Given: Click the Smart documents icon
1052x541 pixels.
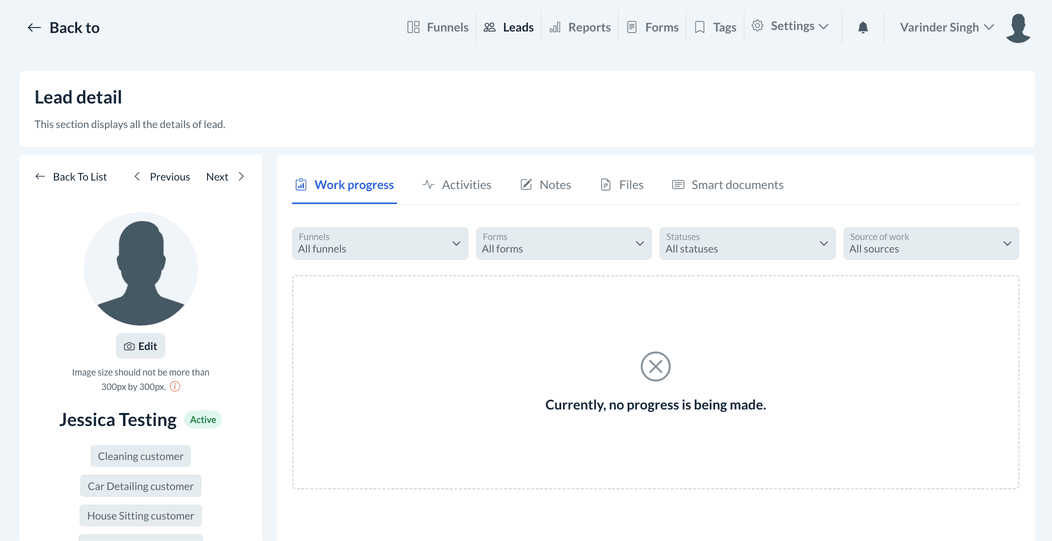Looking at the screenshot, I should [x=678, y=185].
